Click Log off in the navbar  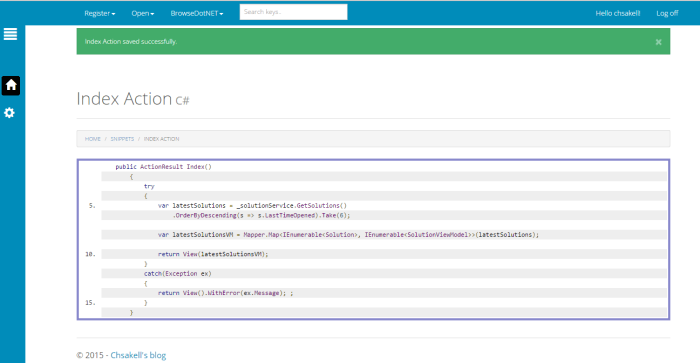point(667,13)
